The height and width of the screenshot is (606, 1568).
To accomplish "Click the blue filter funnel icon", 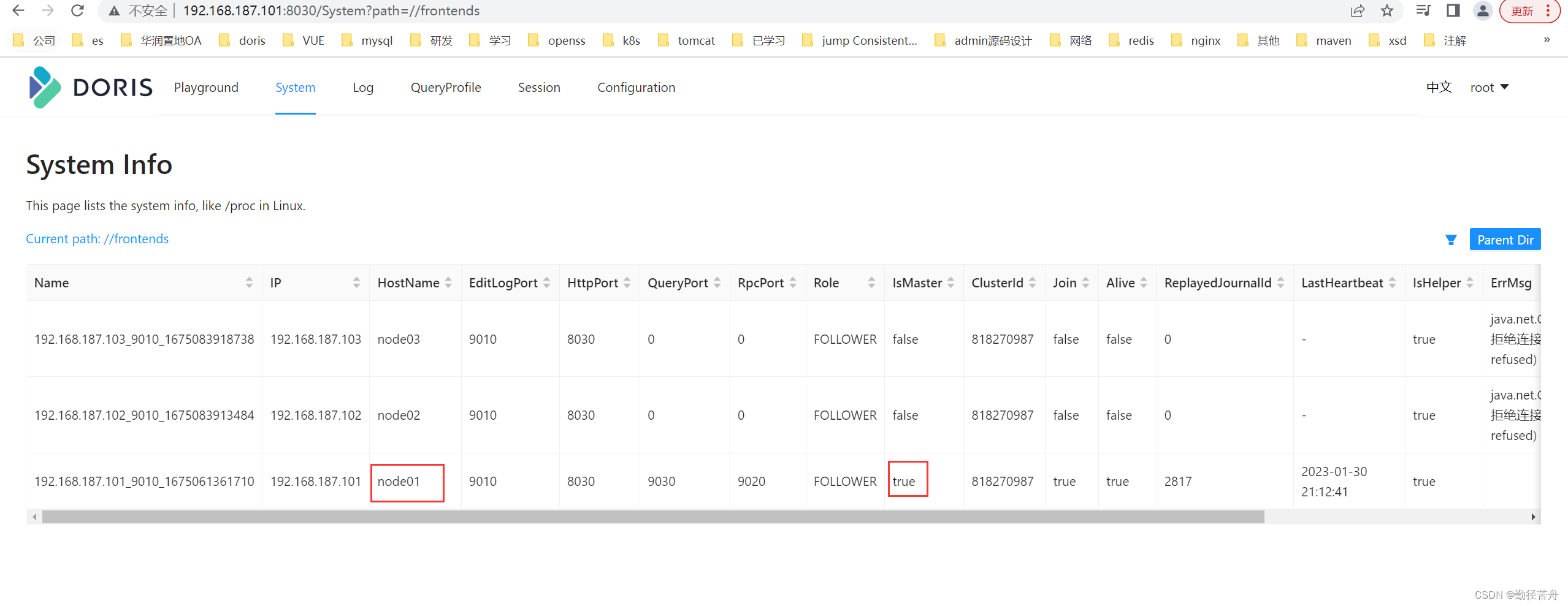I will point(1451,240).
